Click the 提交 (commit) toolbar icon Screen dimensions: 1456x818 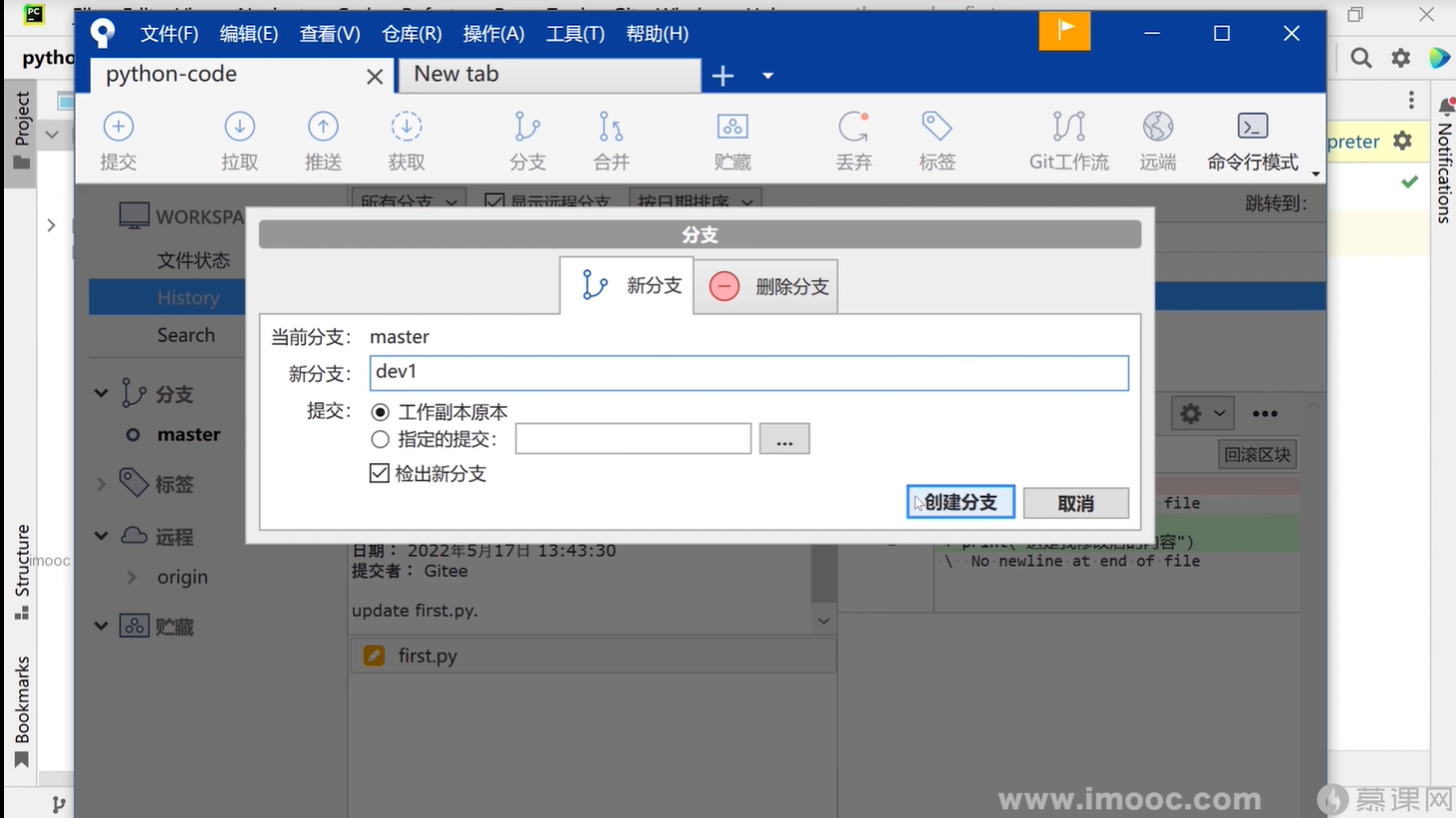point(118,139)
